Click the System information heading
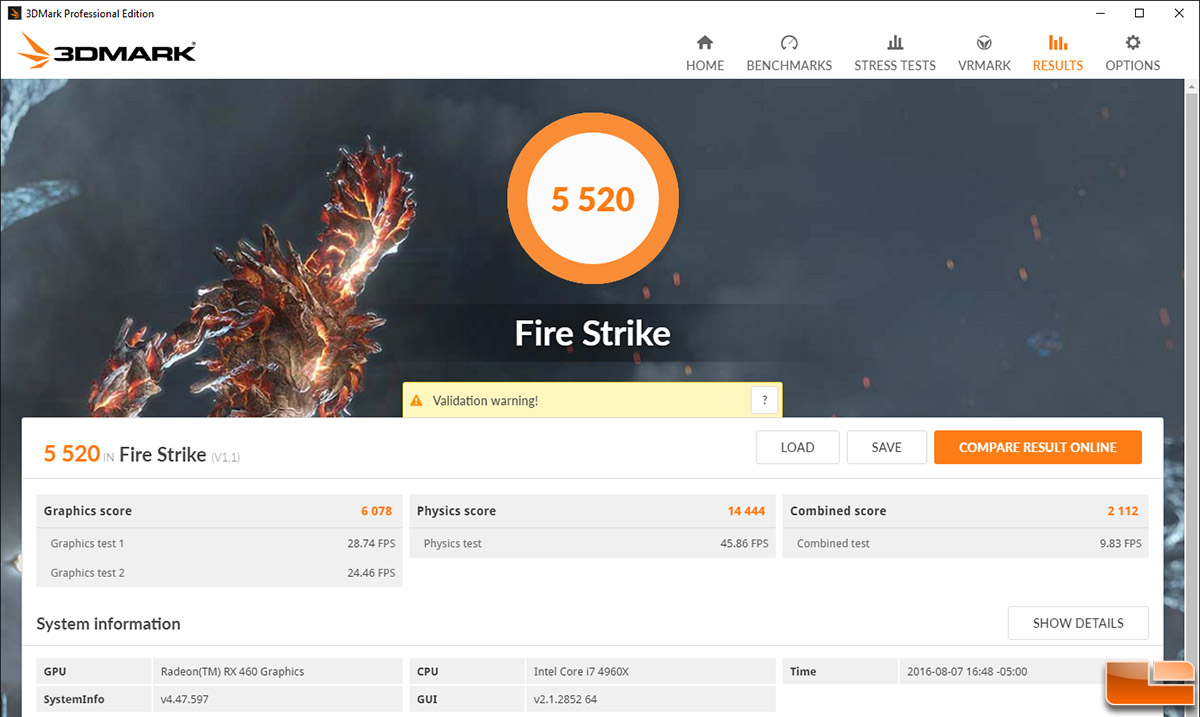The image size is (1200, 717). tap(109, 623)
